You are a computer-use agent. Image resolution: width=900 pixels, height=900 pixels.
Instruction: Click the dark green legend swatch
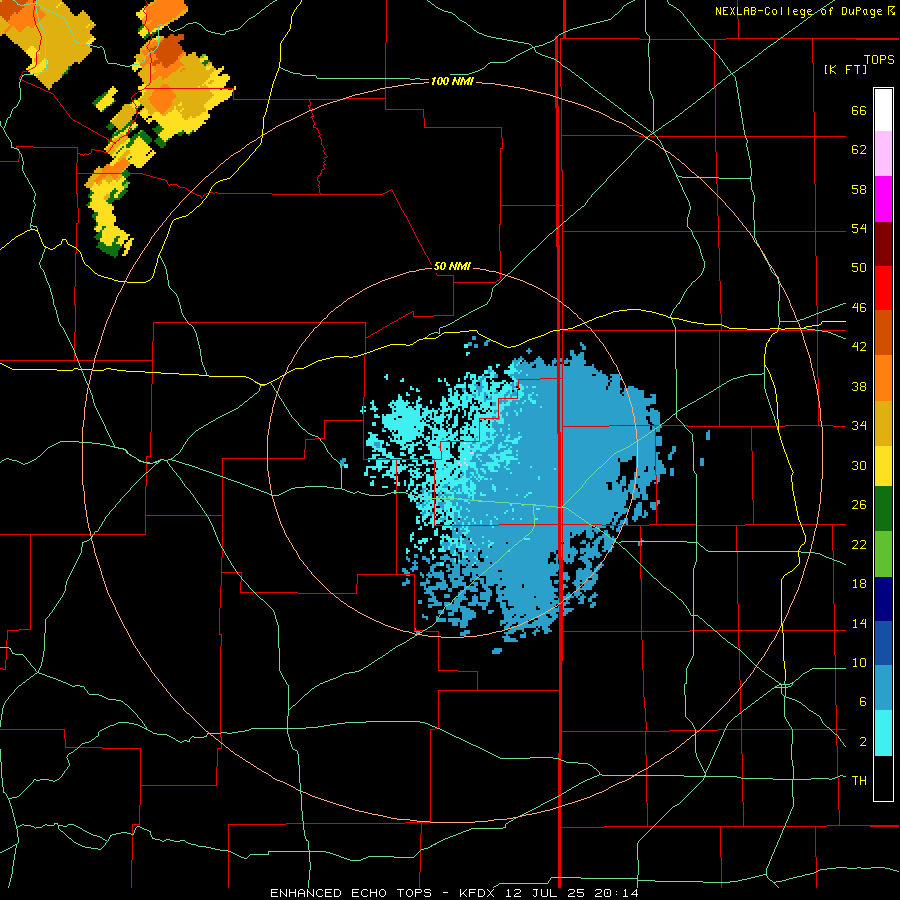[x=883, y=509]
